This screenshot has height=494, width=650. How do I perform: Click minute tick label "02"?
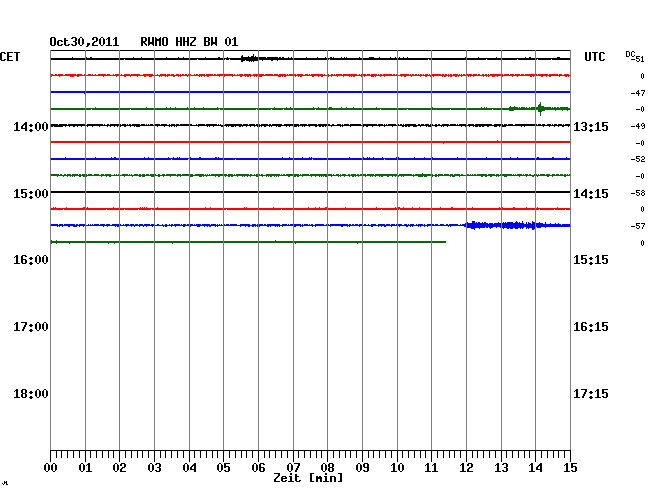click(x=119, y=468)
